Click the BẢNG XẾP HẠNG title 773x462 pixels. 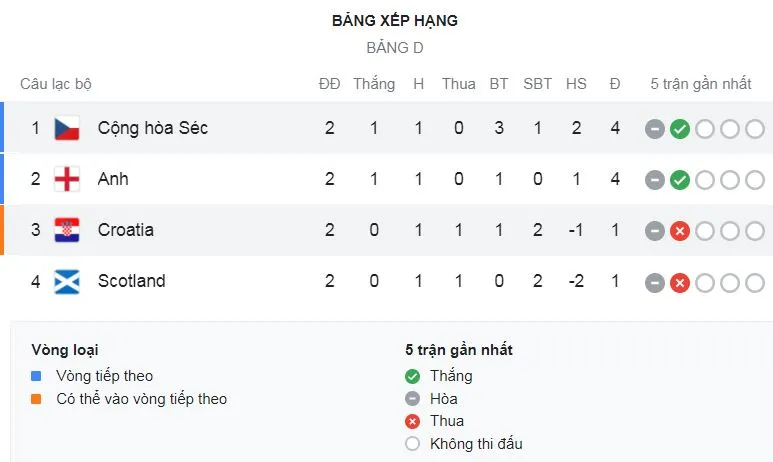[x=395, y=20]
